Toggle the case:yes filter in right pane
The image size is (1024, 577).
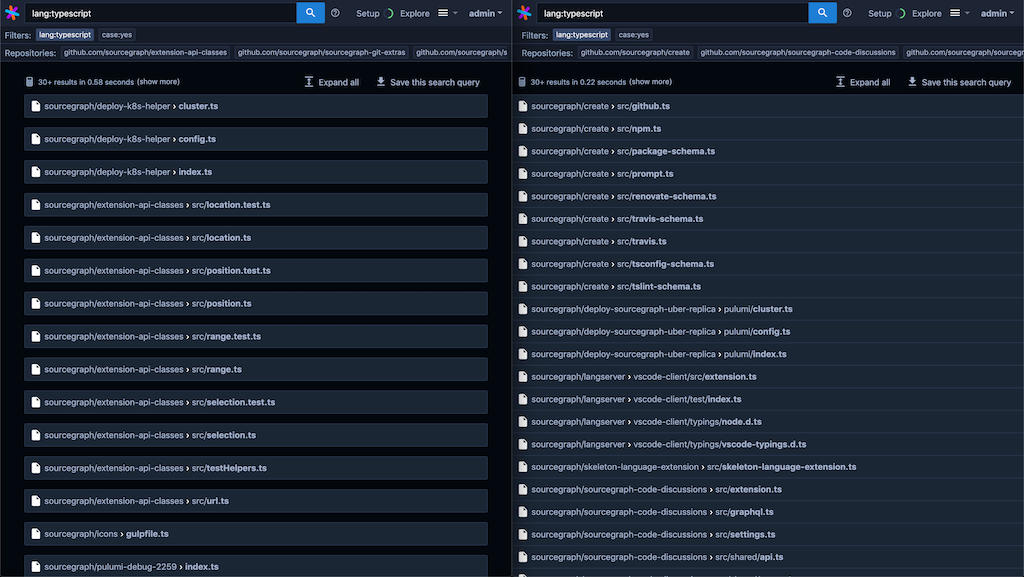(x=633, y=35)
